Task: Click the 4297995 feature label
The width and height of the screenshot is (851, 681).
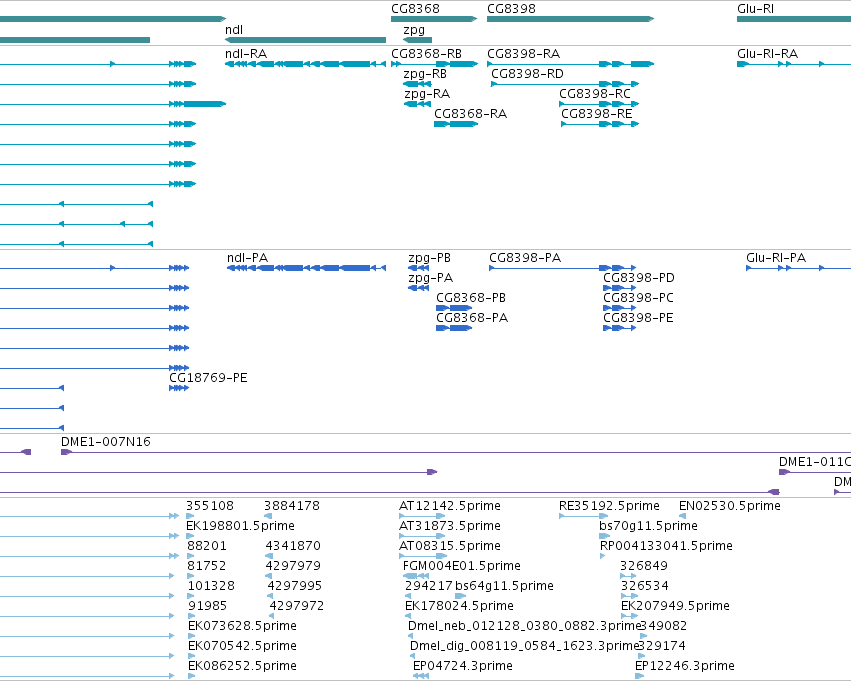Action: 295,586
